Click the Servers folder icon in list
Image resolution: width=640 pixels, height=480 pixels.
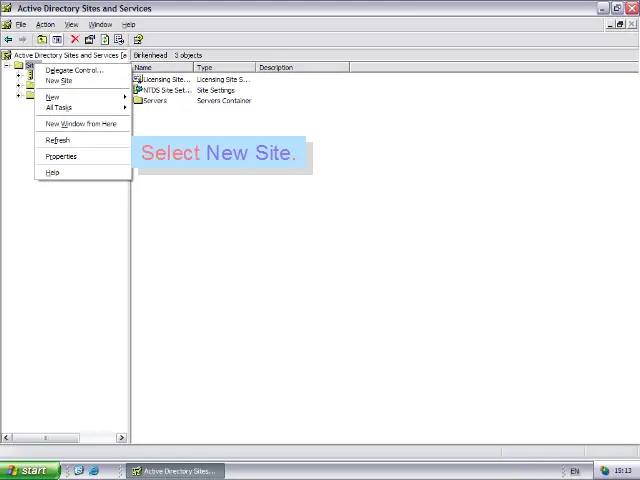click(x=138, y=100)
